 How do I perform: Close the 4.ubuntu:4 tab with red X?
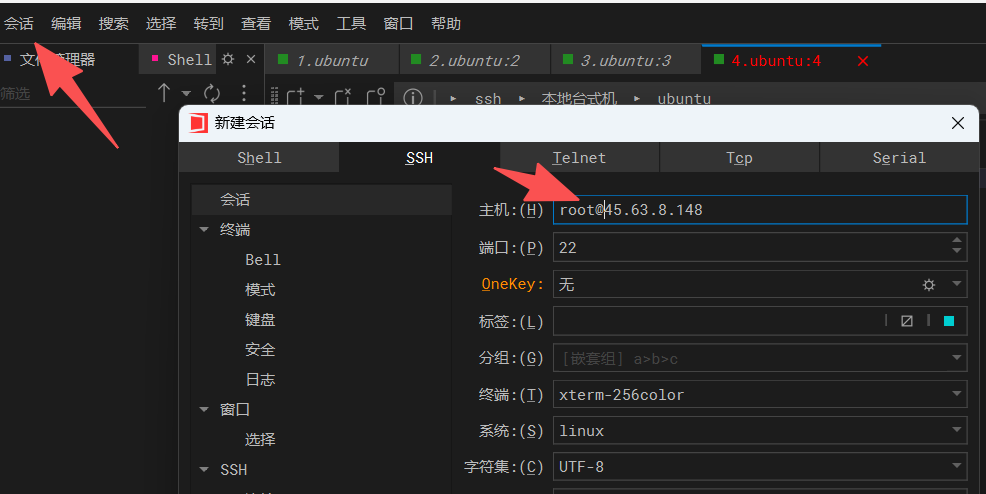pyautogui.click(x=863, y=61)
